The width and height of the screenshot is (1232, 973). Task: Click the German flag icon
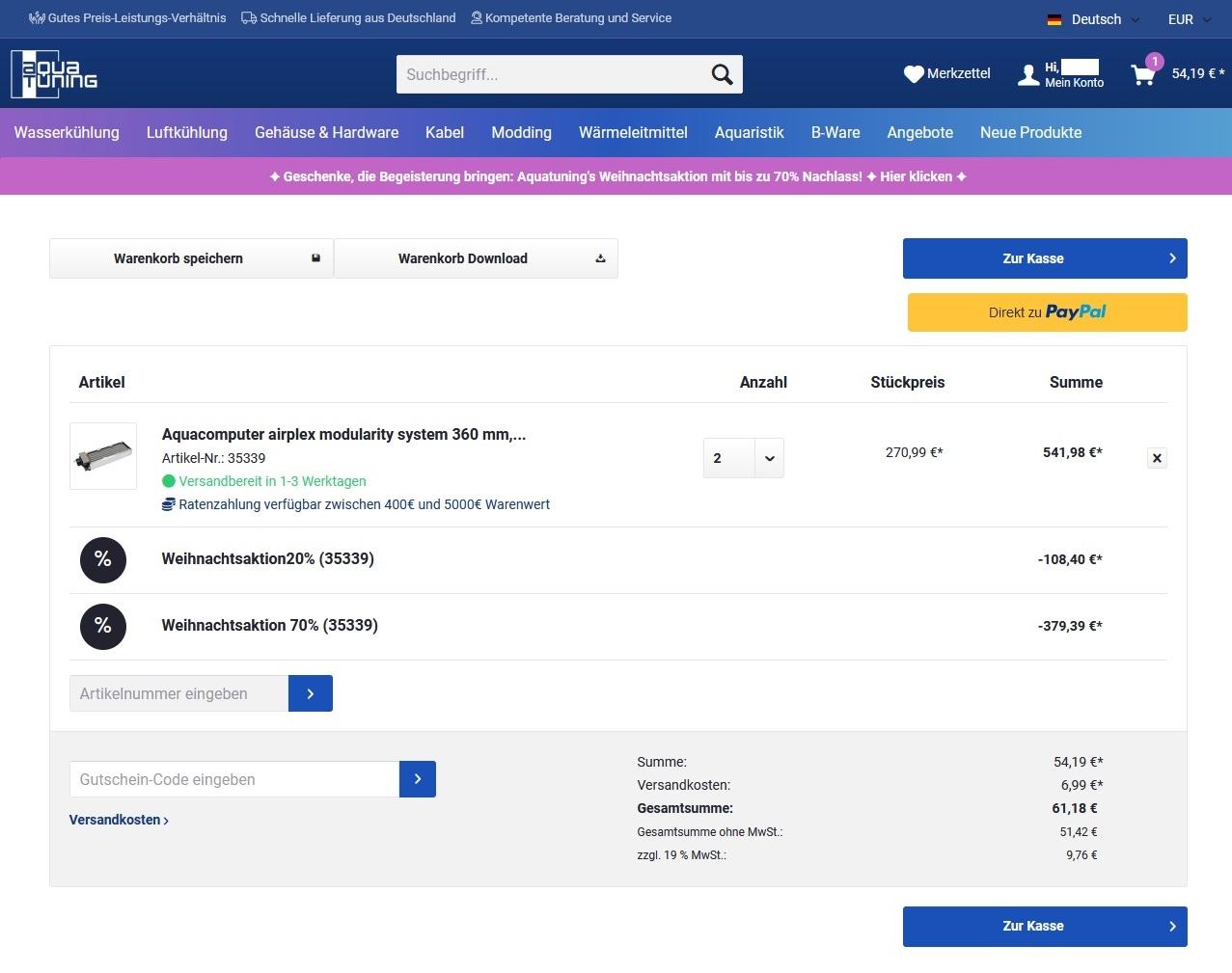[1054, 19]
